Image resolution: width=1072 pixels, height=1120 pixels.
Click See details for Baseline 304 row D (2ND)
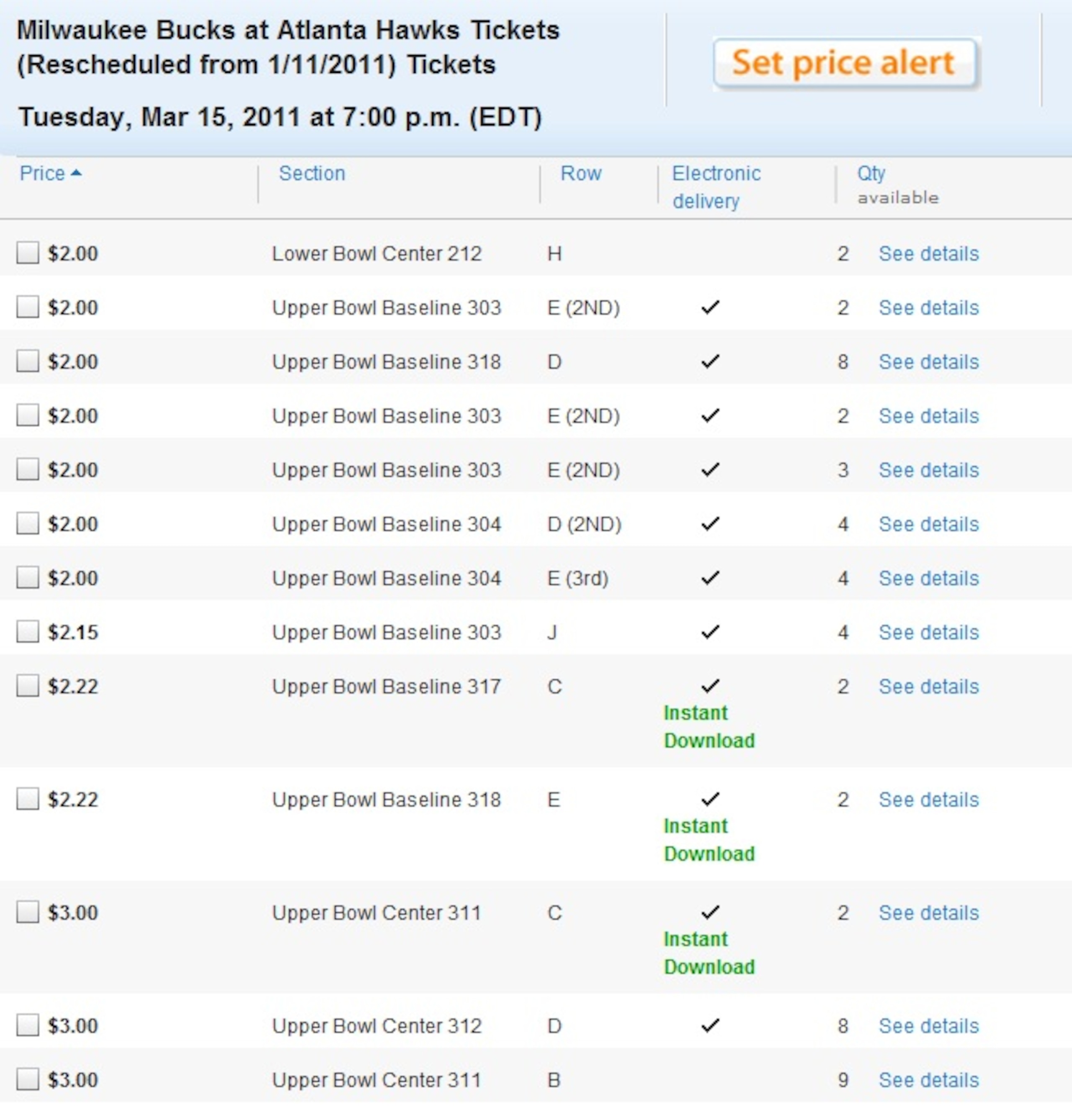[x=928, y=524]
